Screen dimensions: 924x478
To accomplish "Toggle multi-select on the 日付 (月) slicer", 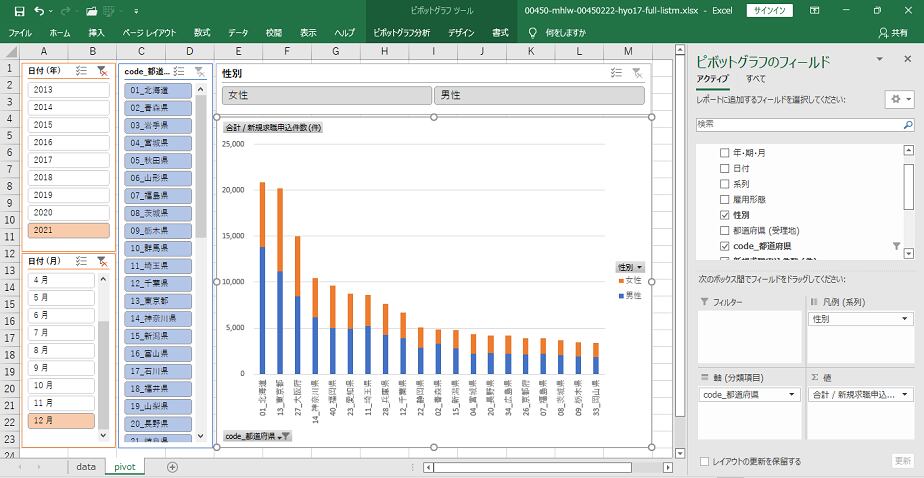I will click(x=82, y=261).
